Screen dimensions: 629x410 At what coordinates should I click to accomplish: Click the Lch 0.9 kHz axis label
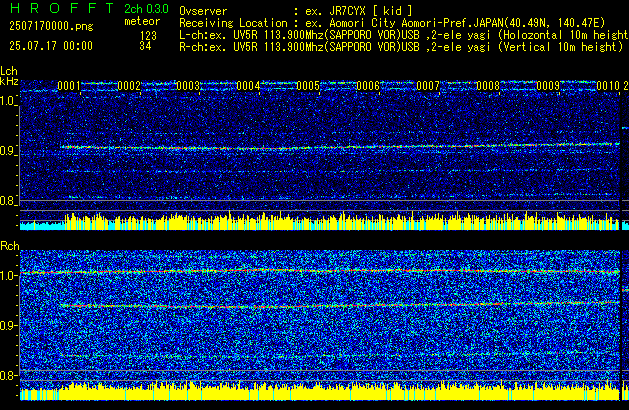click(x=8, y=151)
